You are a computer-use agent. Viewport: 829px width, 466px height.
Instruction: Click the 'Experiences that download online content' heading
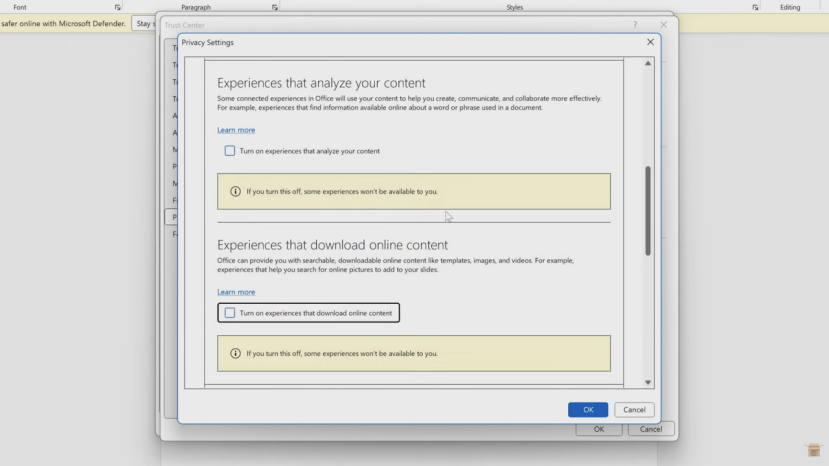[x=332, y=245]
